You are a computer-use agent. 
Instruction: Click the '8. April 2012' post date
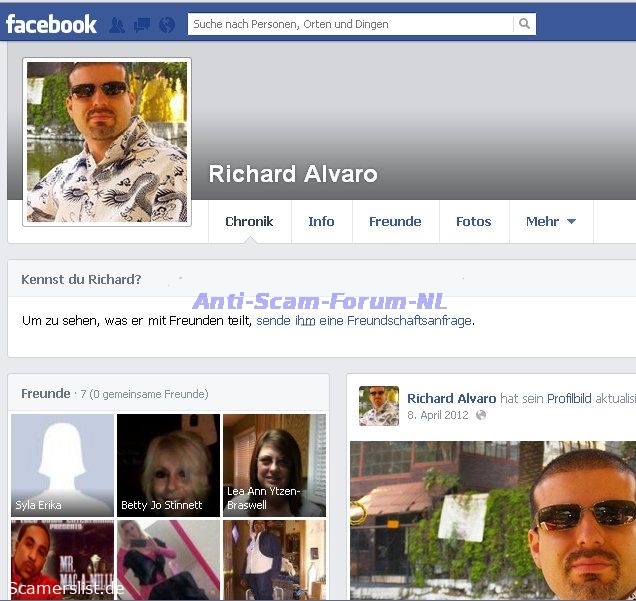pos(439,415)
